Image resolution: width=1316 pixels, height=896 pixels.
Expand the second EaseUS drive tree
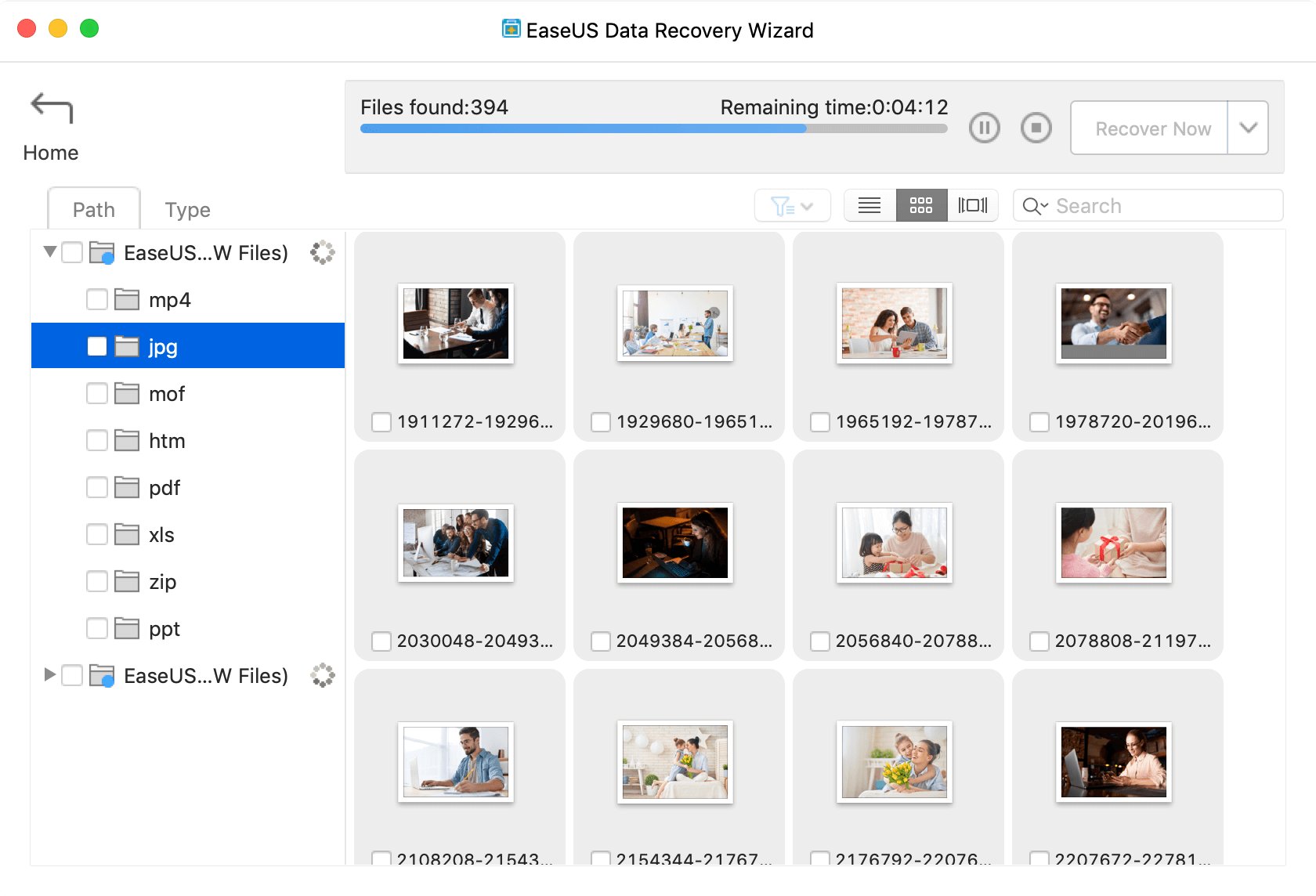(x=49, y=675)
